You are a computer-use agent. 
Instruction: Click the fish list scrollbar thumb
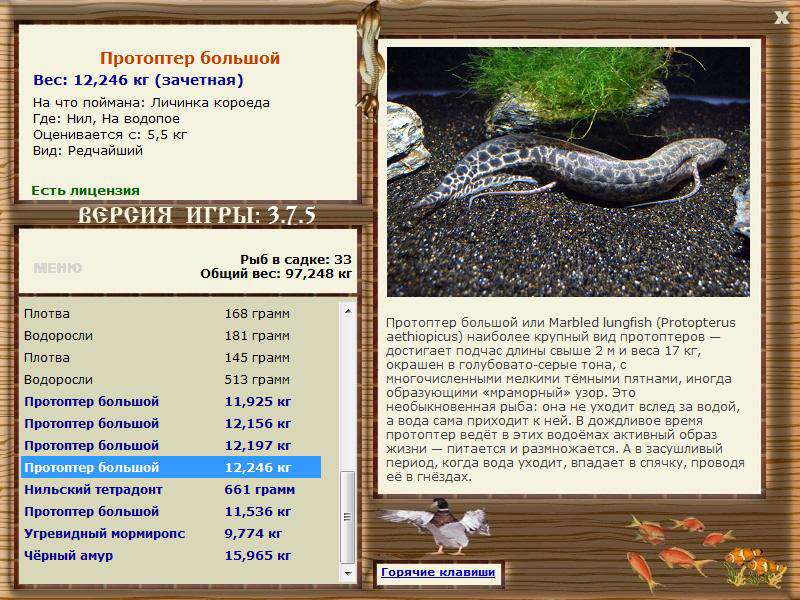point(347,517)
